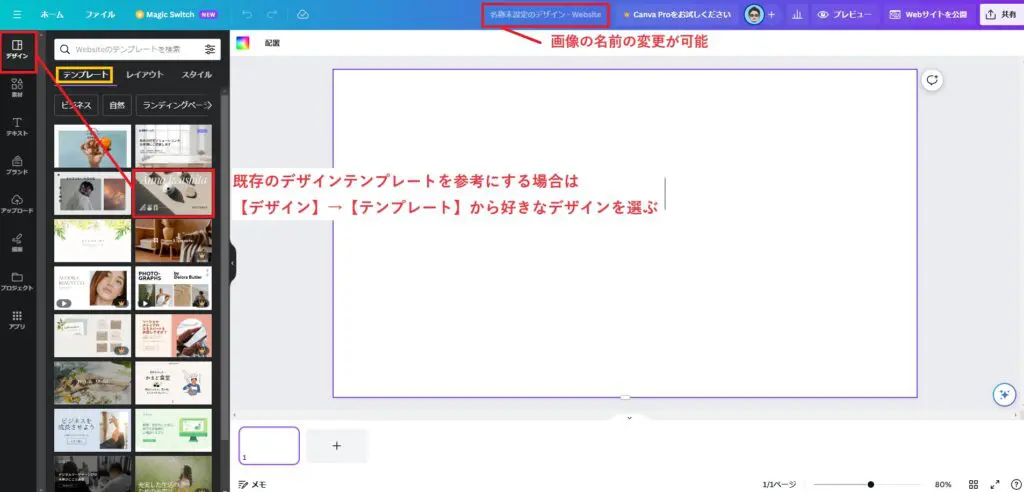Open the user profile avatar

point(754,14)
